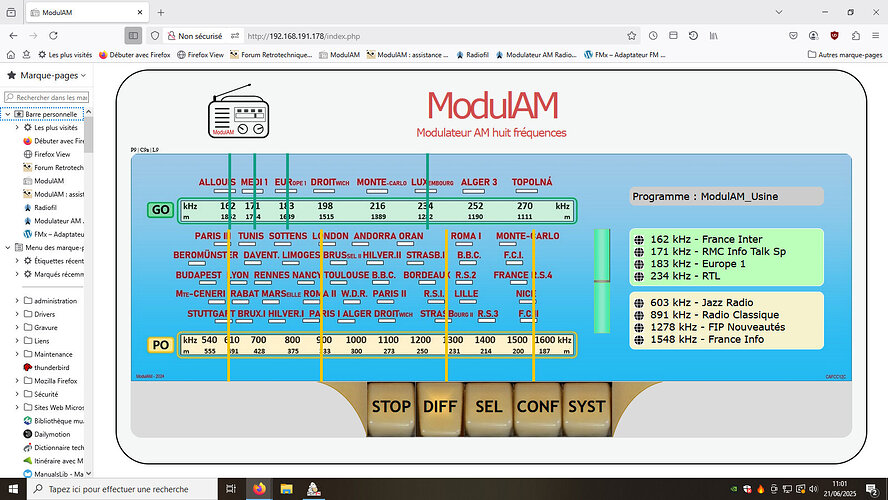Screen dimensions: 888x500
Task: Open File Explorer from the taskbar
Action: [x=287, y=489]
